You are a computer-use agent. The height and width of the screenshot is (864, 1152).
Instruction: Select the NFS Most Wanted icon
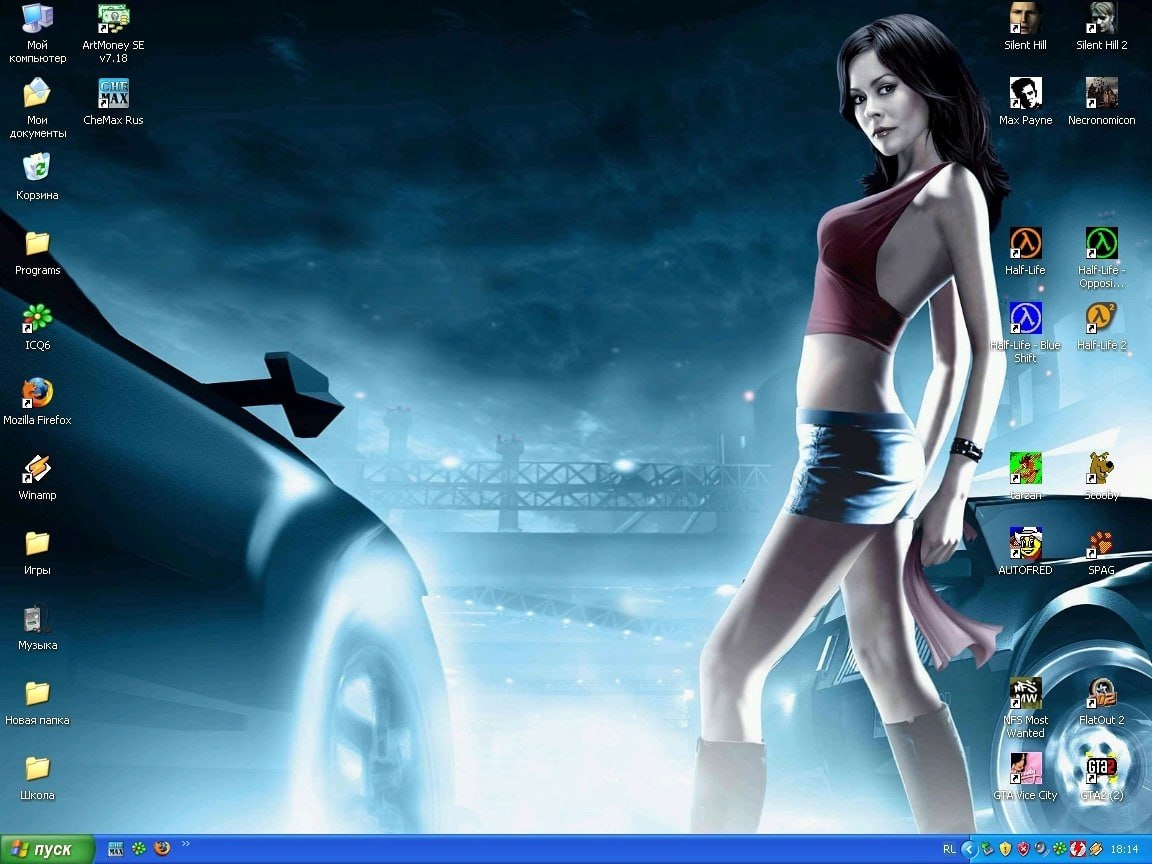1025,694
